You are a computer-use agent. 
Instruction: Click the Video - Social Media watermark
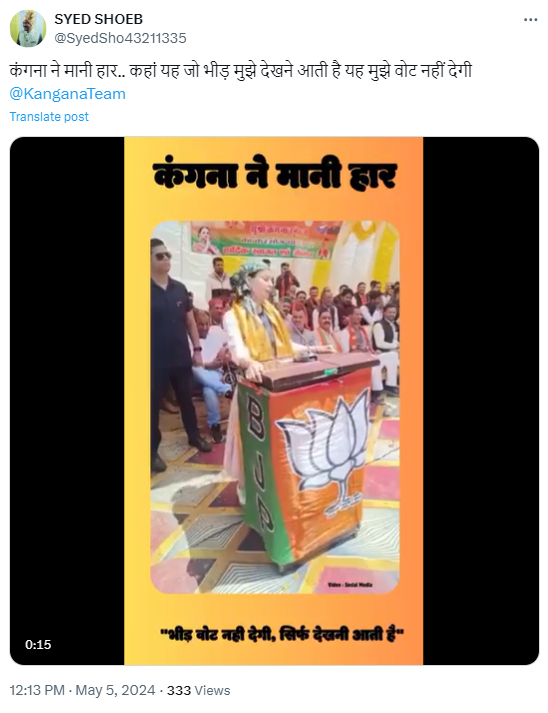(x=349, y=584)
